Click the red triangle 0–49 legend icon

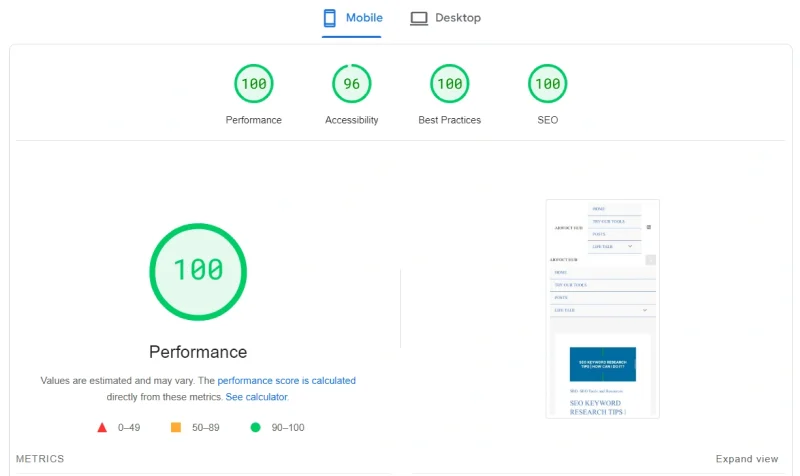pos(102,428)
